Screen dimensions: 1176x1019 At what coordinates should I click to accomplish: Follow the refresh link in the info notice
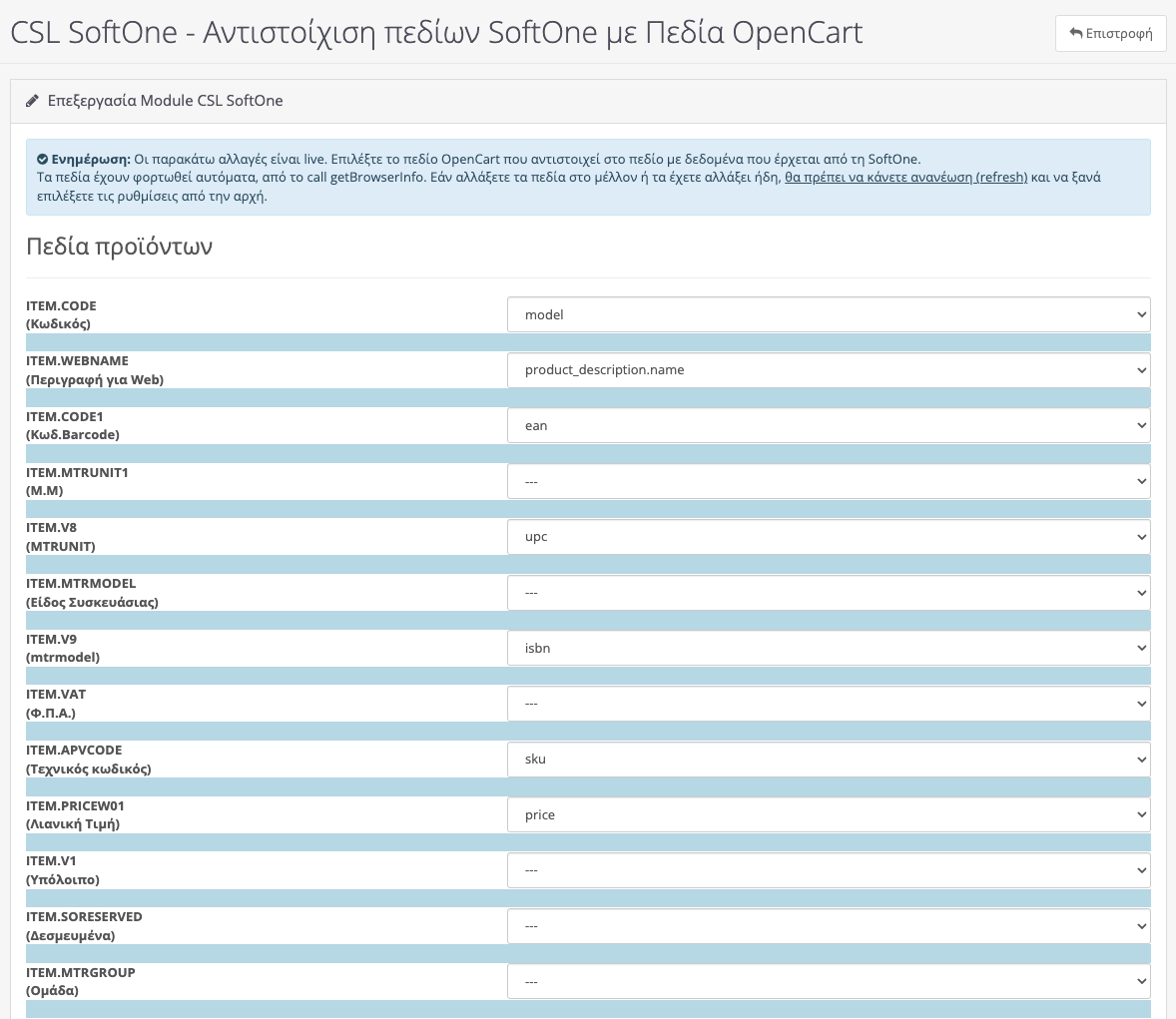pyautogui.click(x=905, y=177)
